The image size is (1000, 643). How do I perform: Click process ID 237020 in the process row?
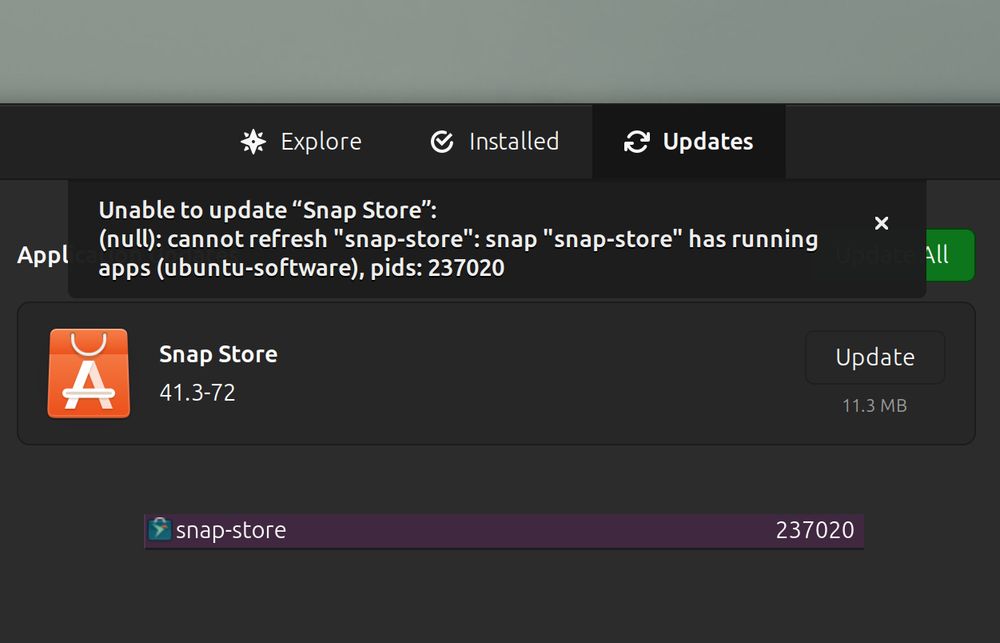click(x=814, y=530)
